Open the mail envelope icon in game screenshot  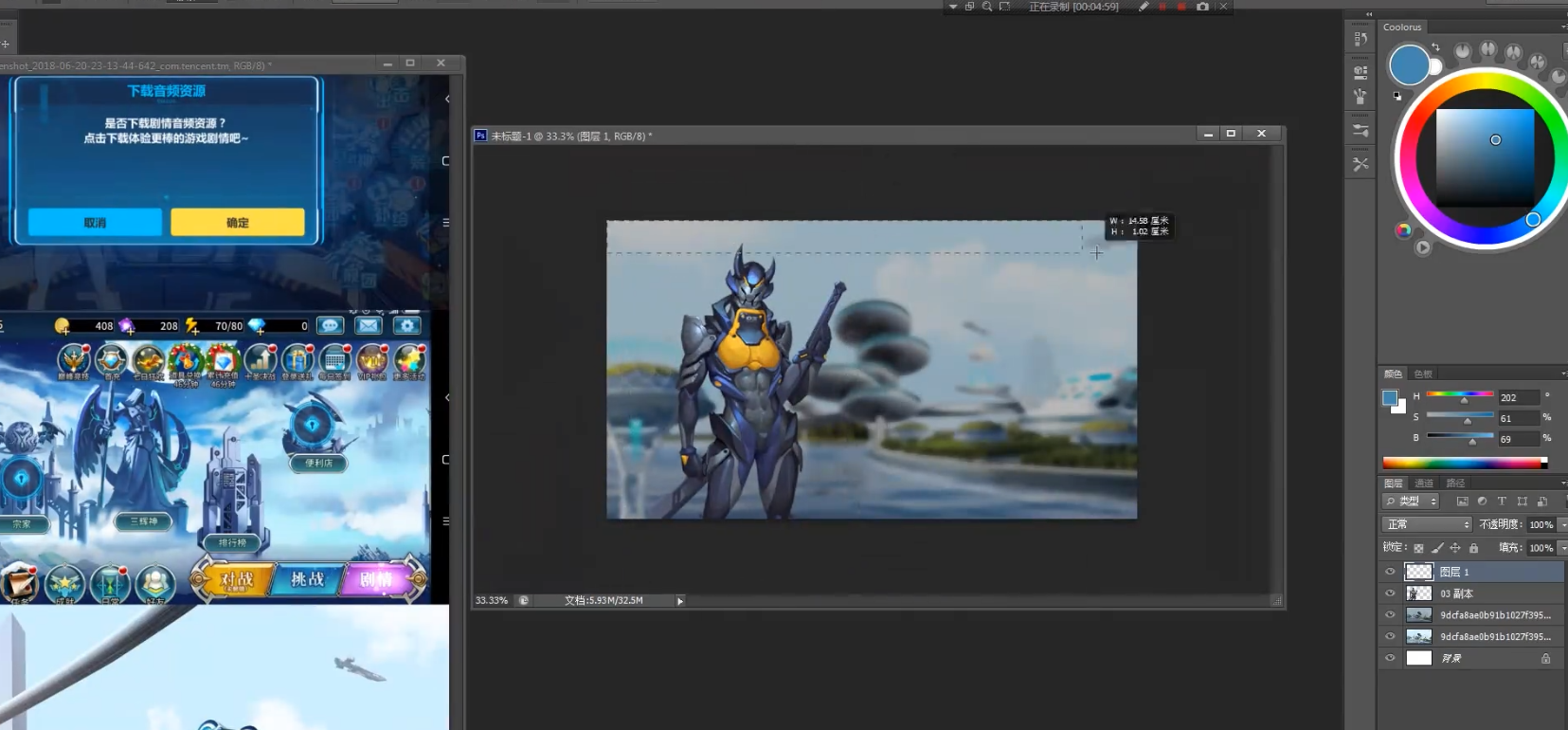[369, 325]
